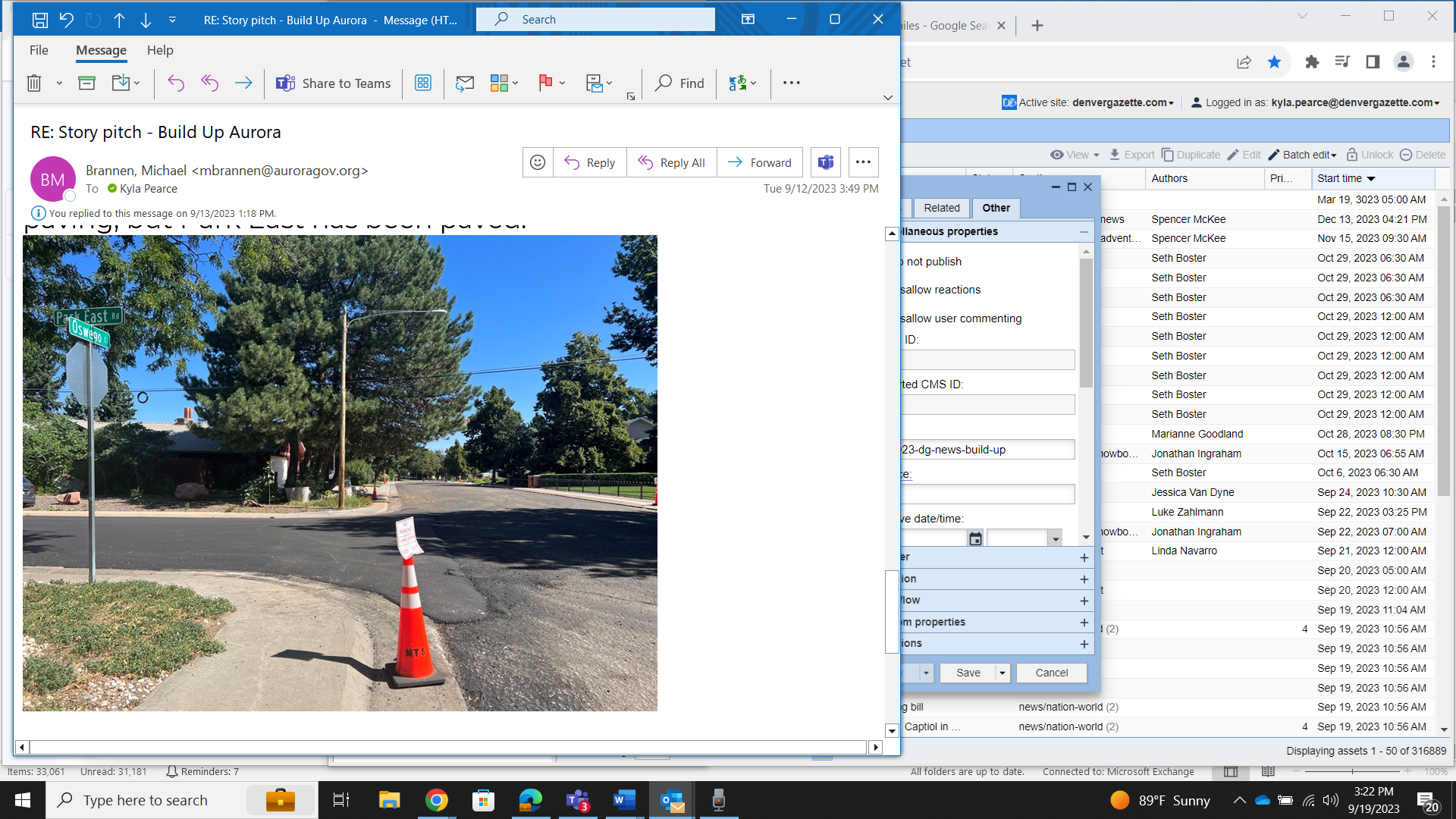This screenshot has height=819, width=1456.
Task: Click the Outlook Search box
Action: pos(595,20)
